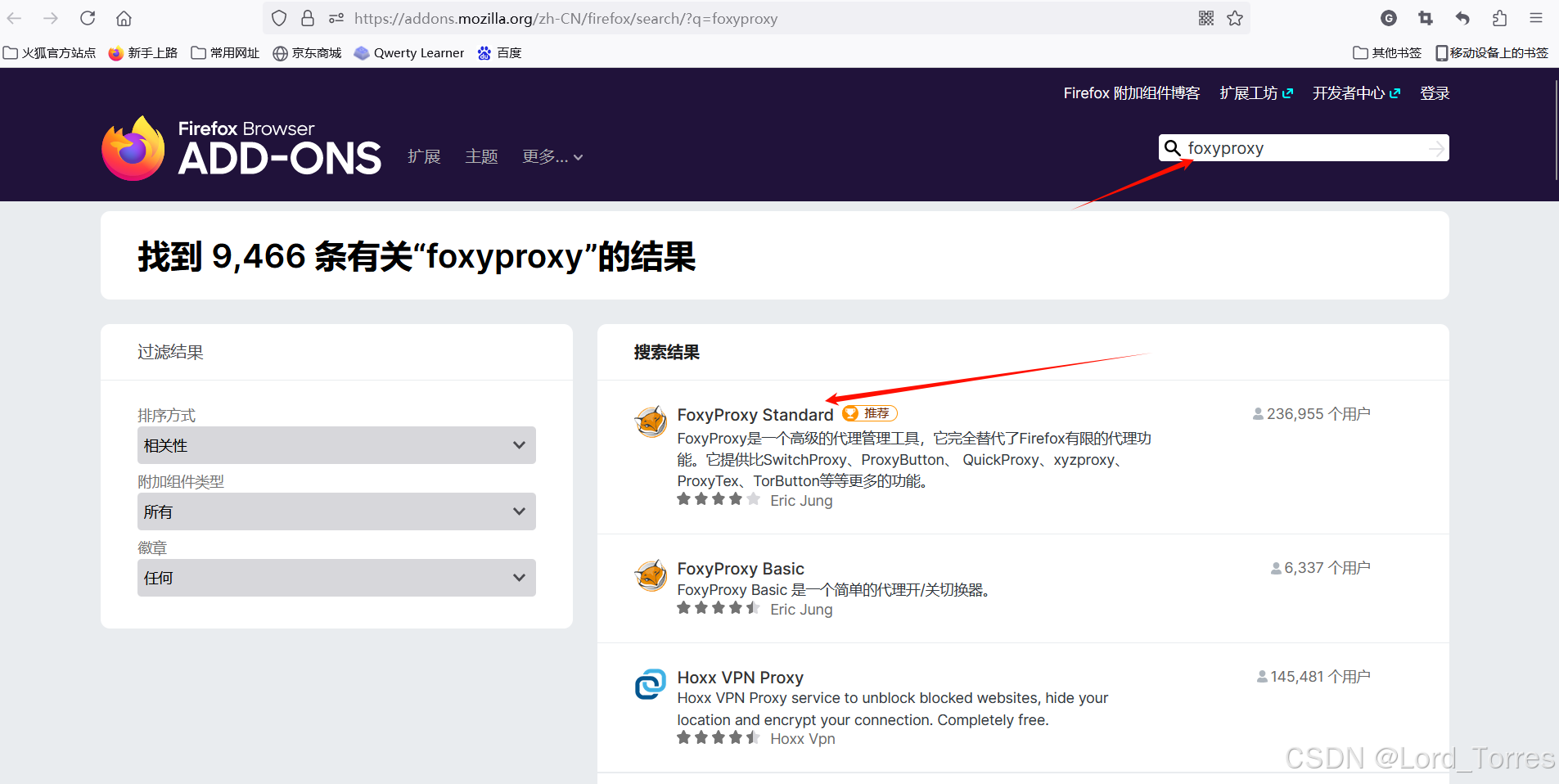Open the FoxyProxy Standard result title

tap(755, 415)
